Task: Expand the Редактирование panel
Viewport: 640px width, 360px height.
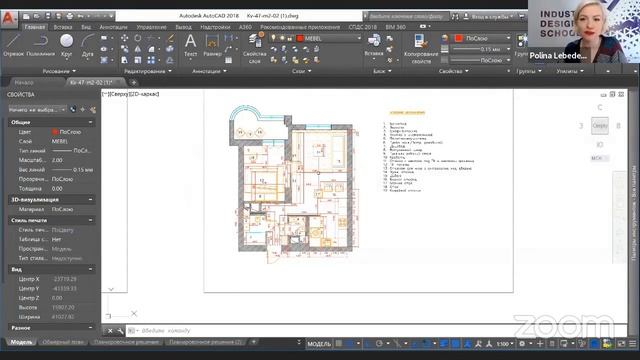Action: (148, 71)
